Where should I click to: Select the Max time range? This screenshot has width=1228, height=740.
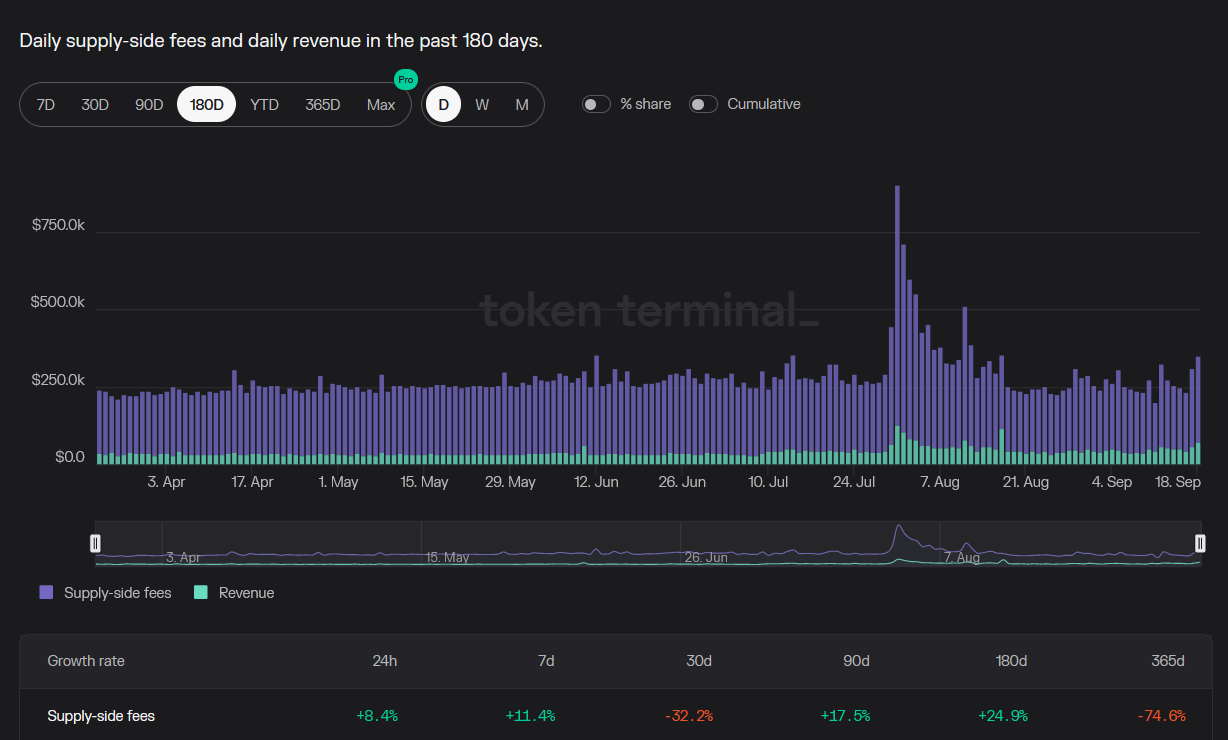pos(381,105)
